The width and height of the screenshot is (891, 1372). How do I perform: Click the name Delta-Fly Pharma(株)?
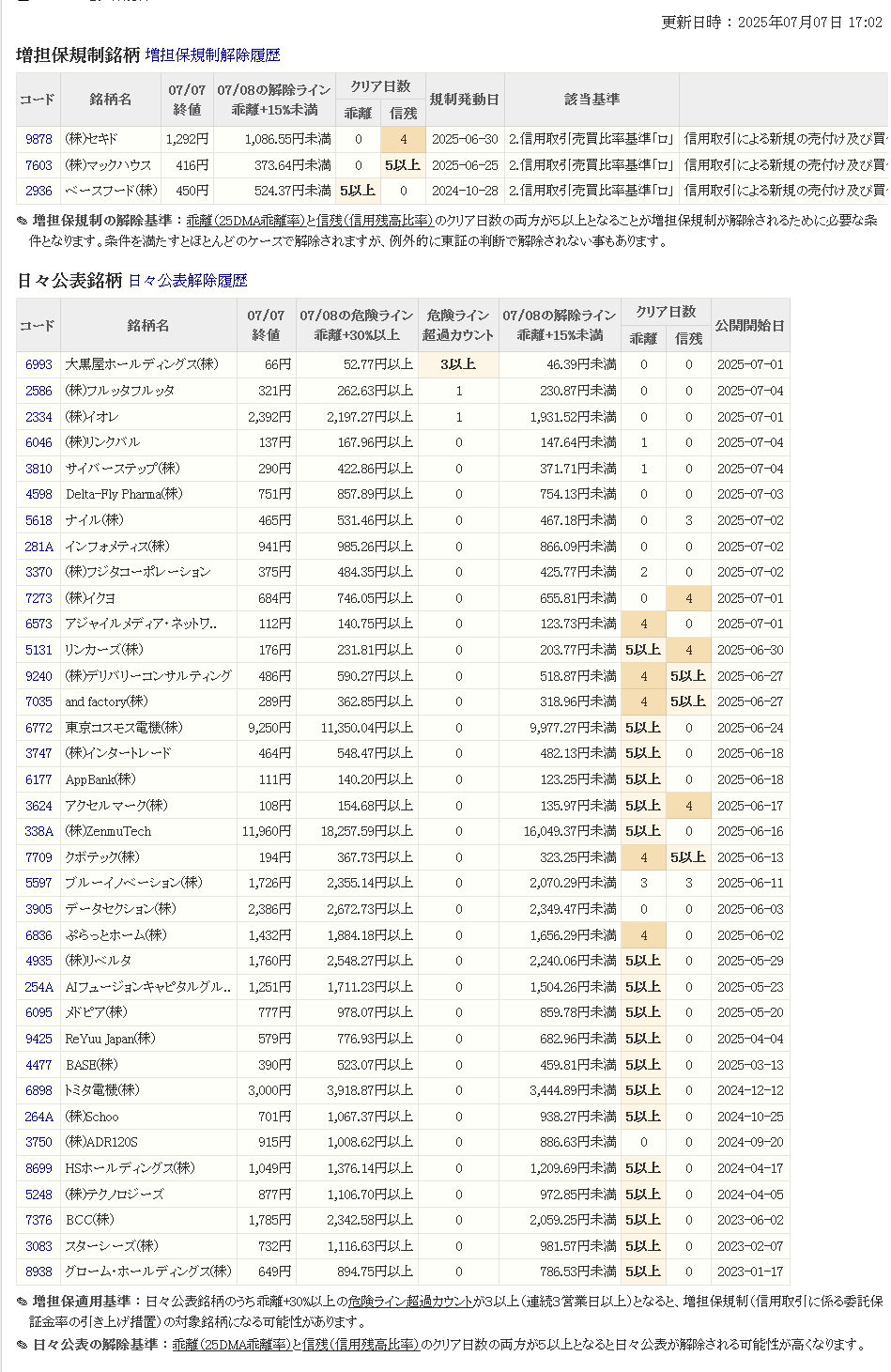click(x=124, y=494)
